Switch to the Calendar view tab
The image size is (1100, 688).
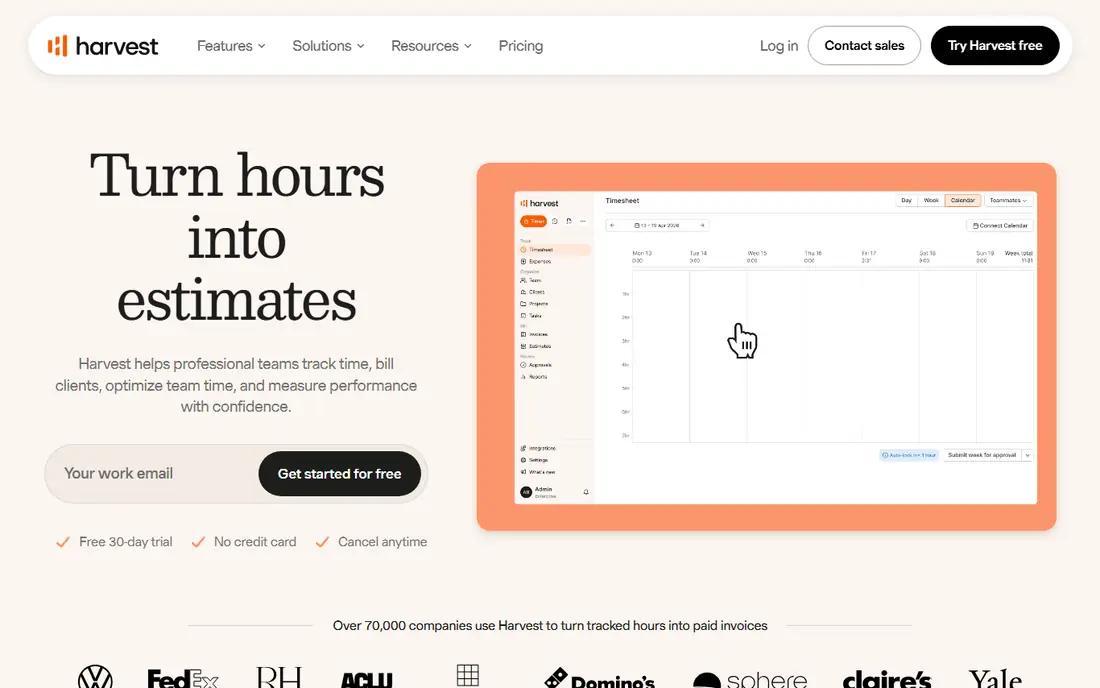tap(962, 201)
